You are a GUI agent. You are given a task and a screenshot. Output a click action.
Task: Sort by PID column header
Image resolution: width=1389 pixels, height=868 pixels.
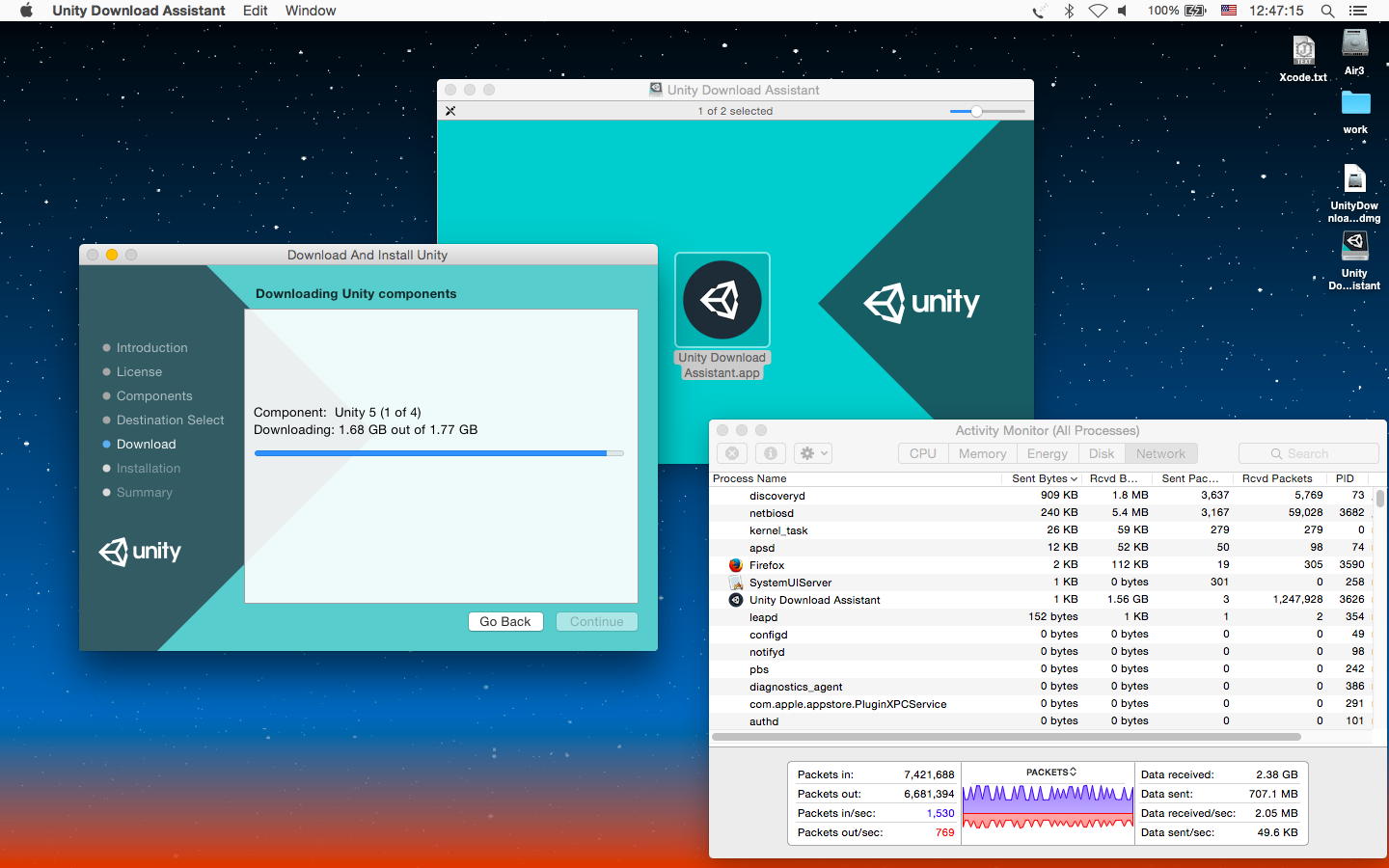point(1348,478)
